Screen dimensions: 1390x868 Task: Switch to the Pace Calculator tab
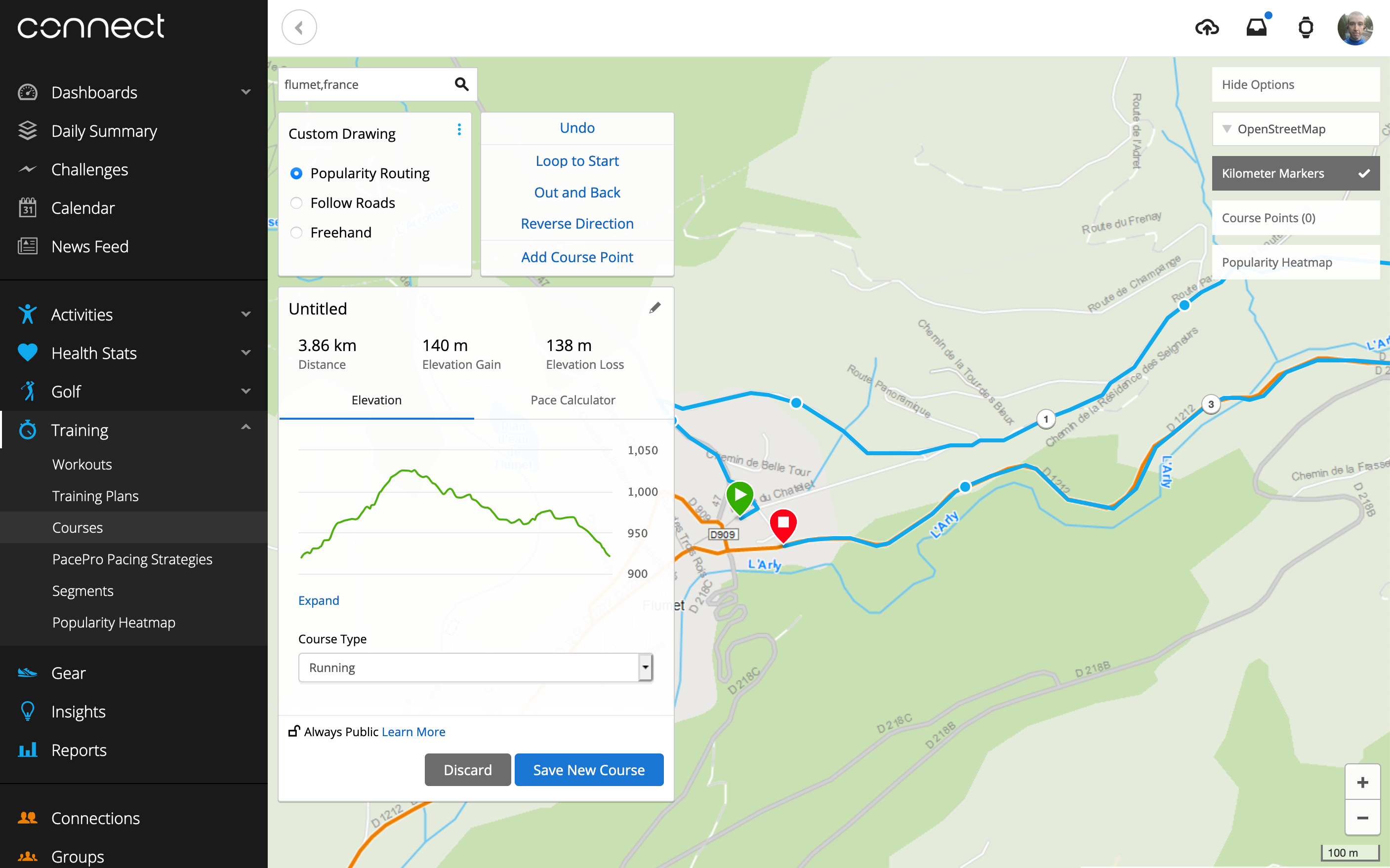tap(572, 400)
